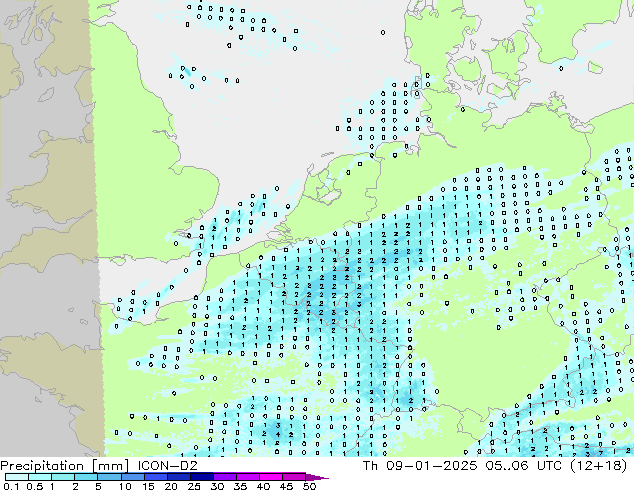634x490 pixels.
Task: Click the '0.5' legend scale label
Action: [x=35, y=486]
